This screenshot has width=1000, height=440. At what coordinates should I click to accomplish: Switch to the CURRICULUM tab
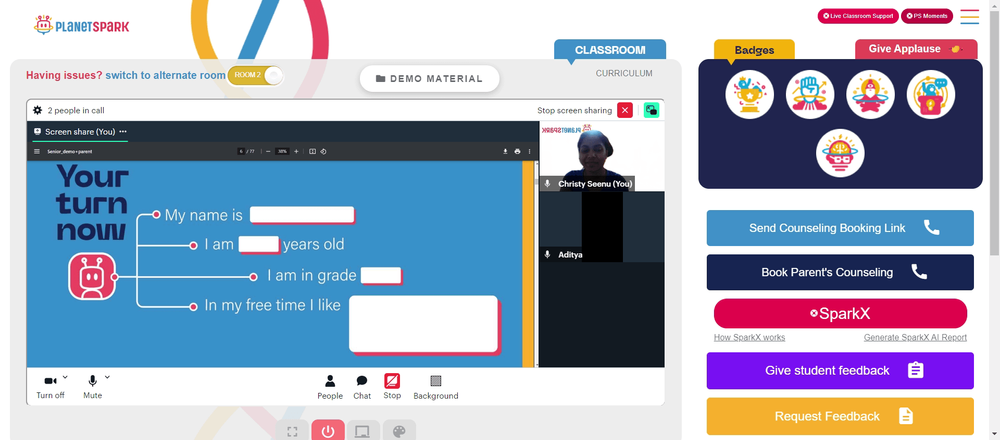[624, 73]
